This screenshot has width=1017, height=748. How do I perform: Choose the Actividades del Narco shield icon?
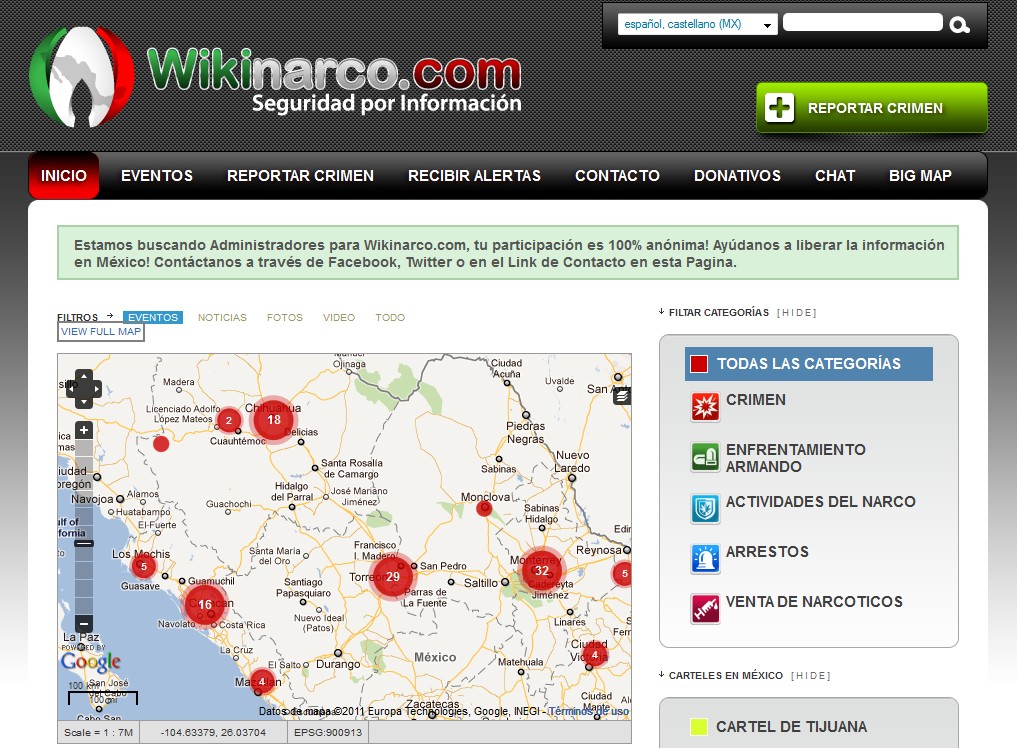click(x=705, y=509)
